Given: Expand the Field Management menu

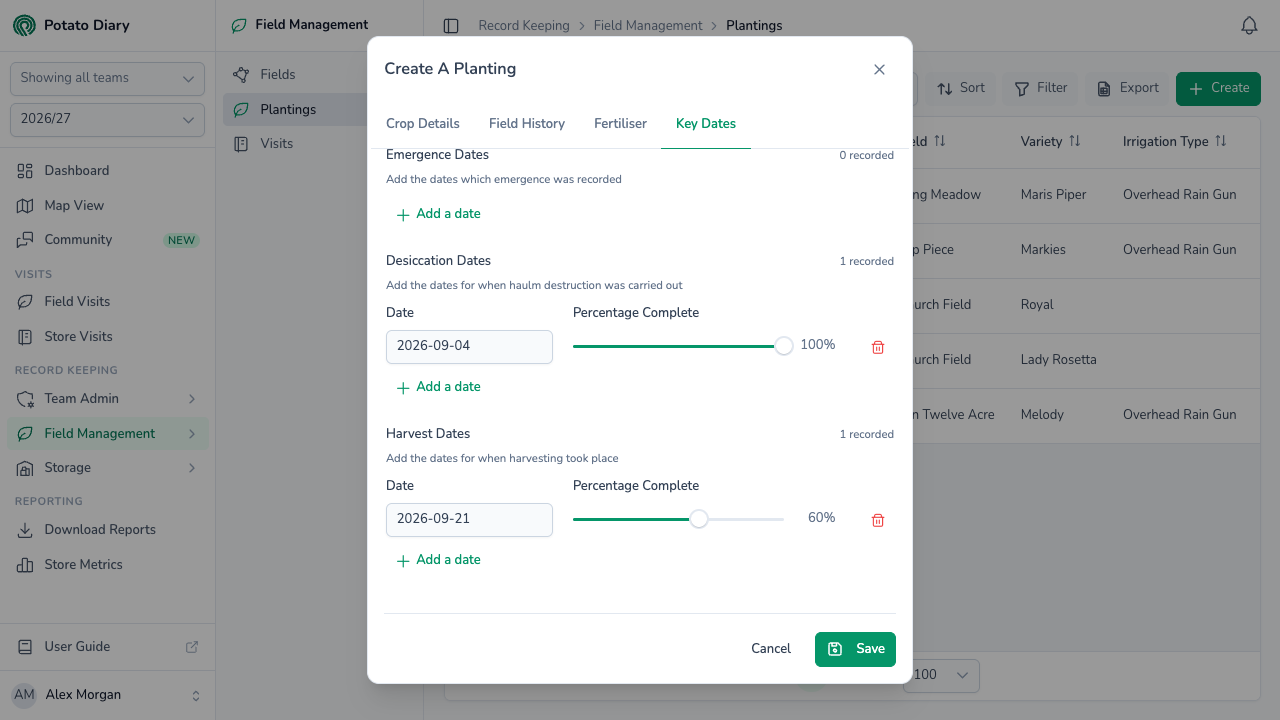Looking at the screenshot, I should 108,434.
